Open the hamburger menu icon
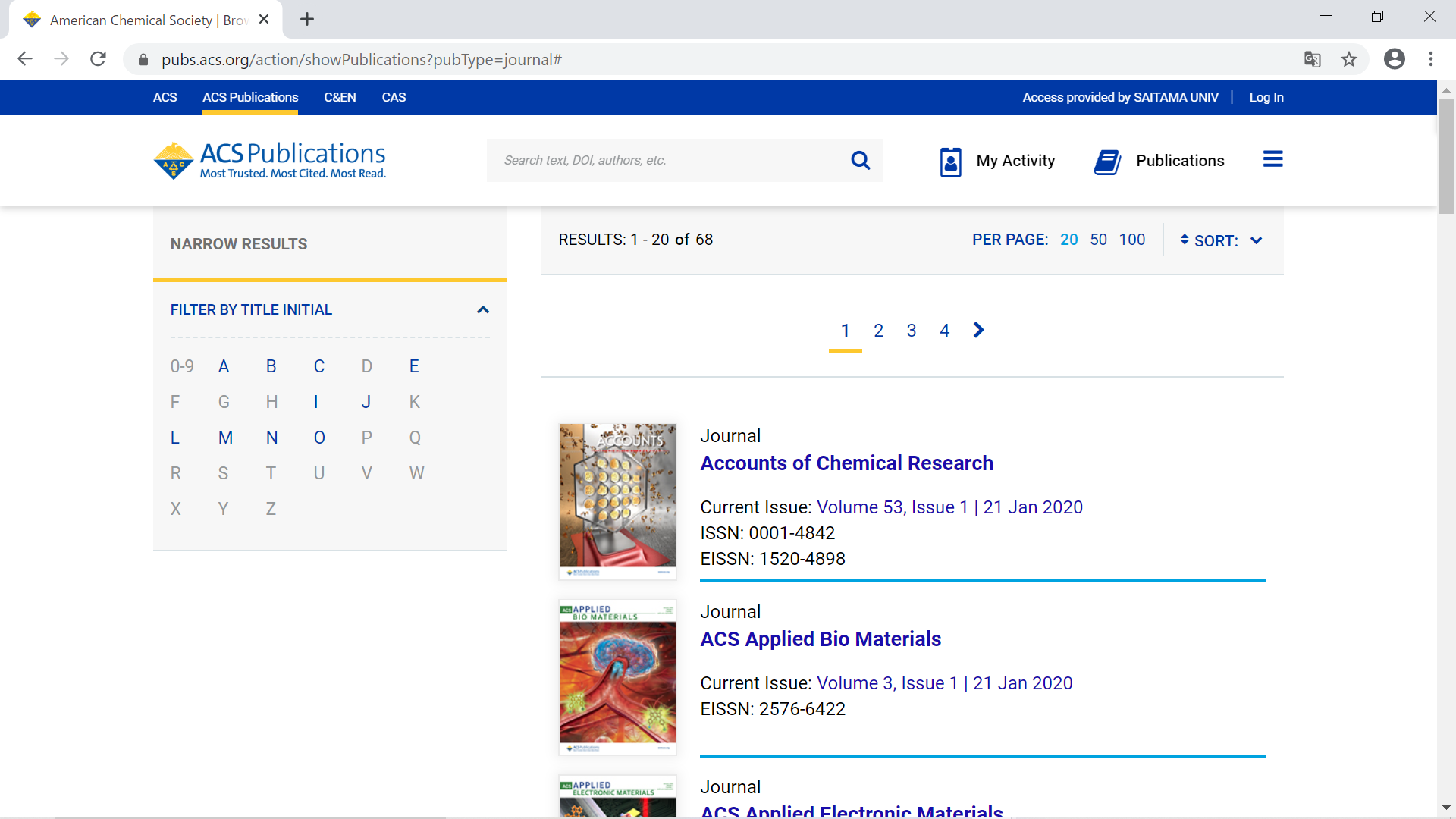This screenshot has width=1456, height=819. click(1272, 159)
